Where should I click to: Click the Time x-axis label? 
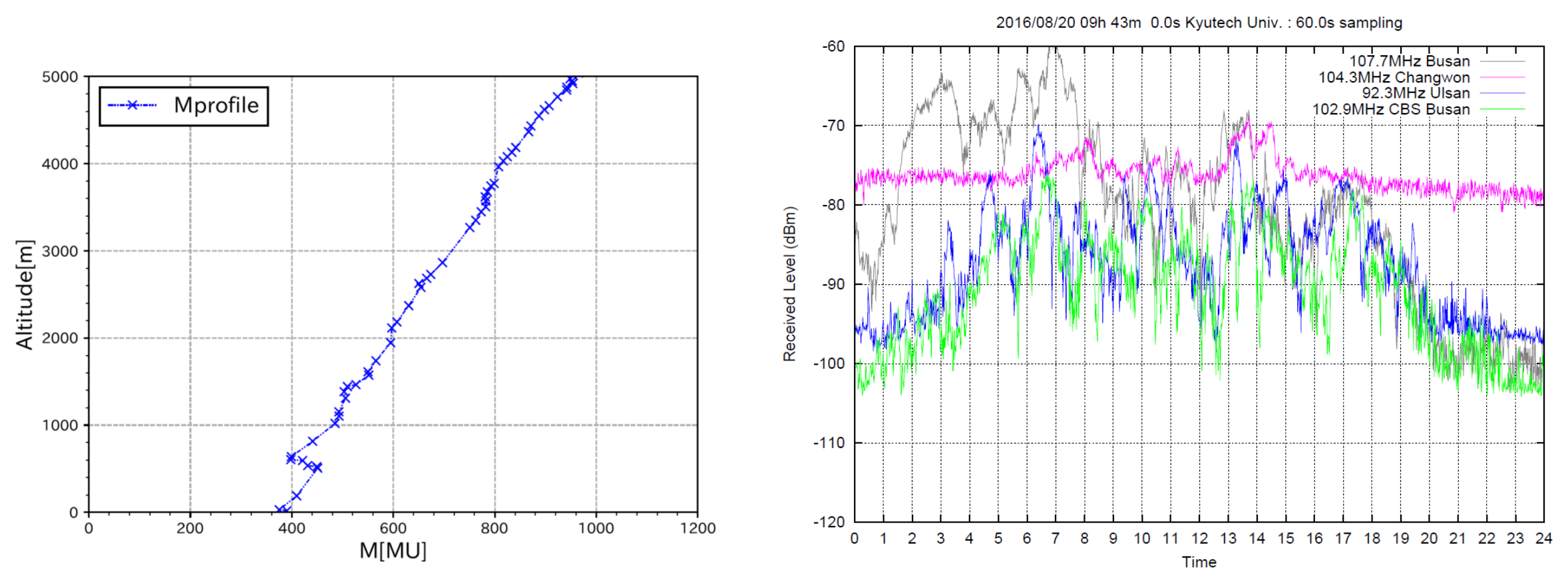pyautogui.click(x=1199, y=562)
